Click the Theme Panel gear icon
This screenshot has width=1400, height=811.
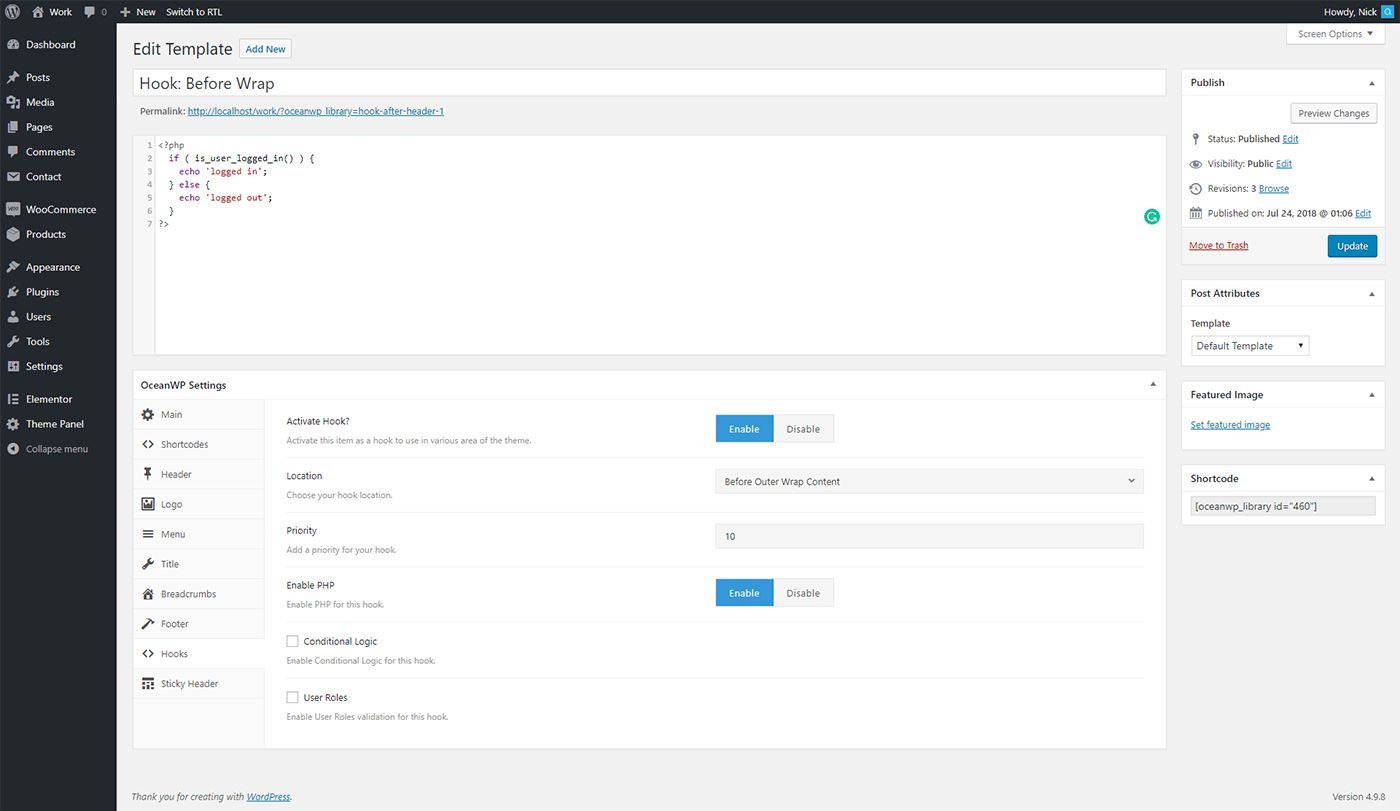pos(13,424)
